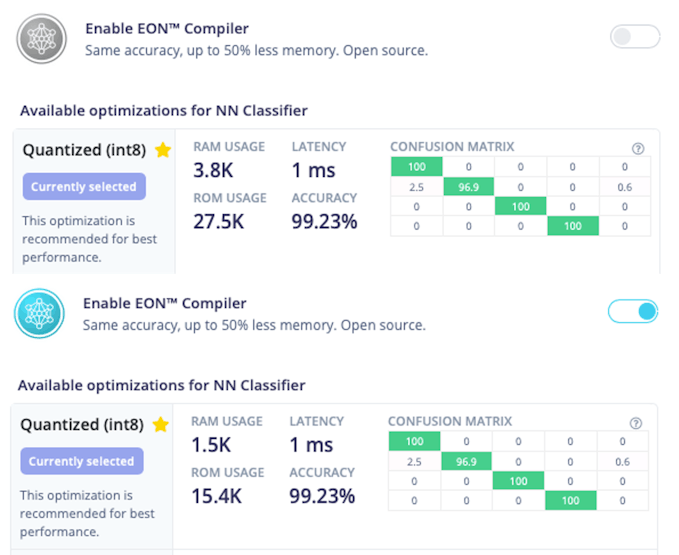Click the 27.5K ROM usage value
679x555 pixels.
click(218, 221)
